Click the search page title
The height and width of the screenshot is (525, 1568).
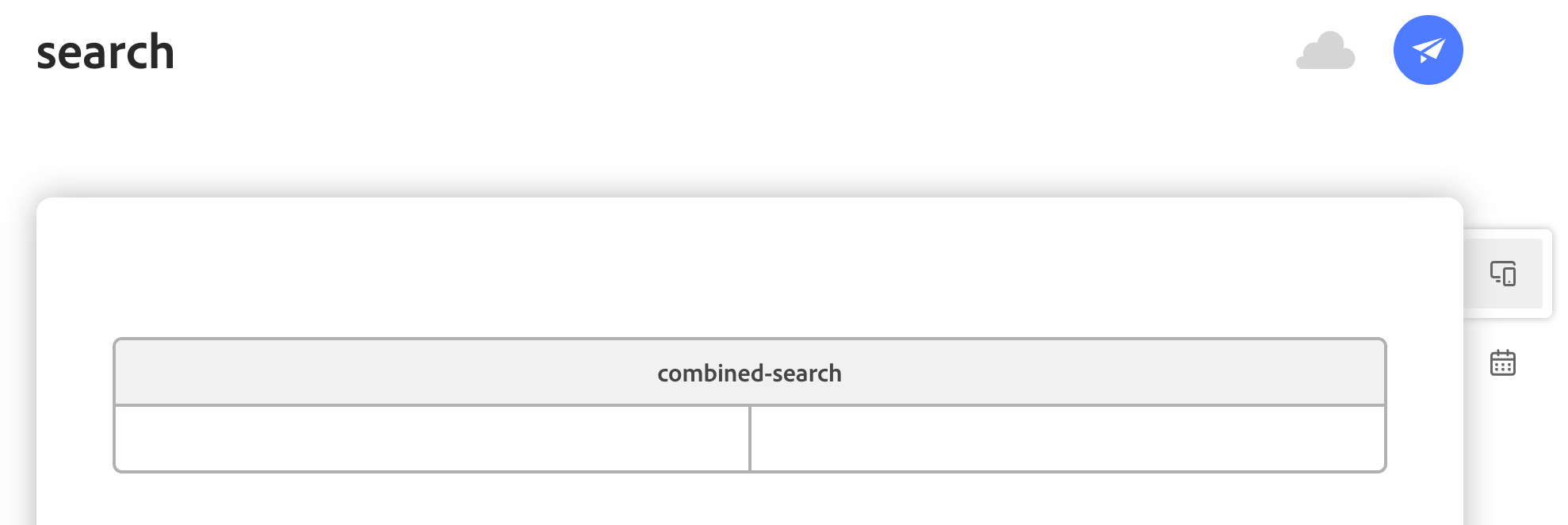coord(106,52)
